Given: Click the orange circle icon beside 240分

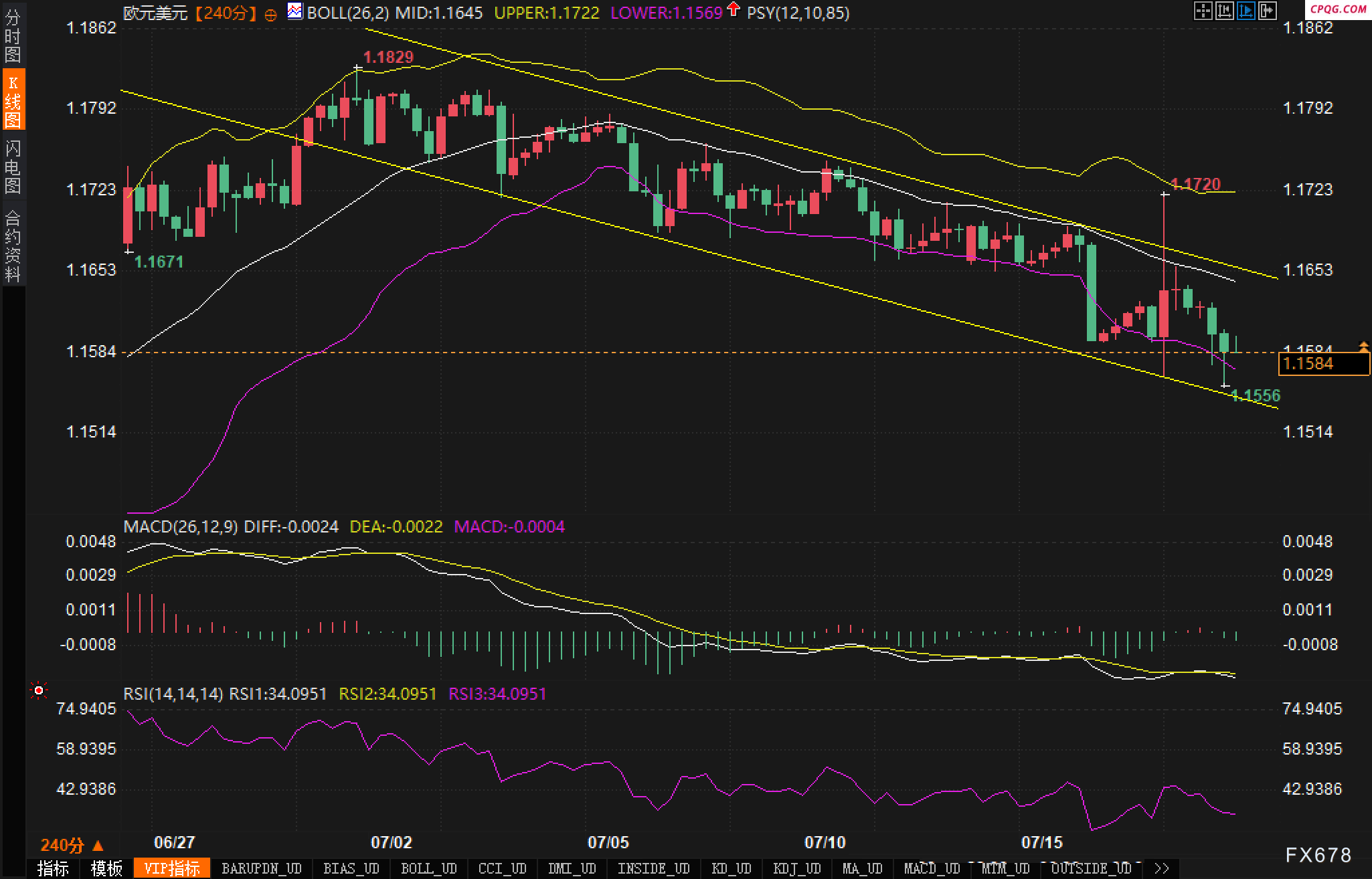Looking at the screenshot, I should coord(270,15).
